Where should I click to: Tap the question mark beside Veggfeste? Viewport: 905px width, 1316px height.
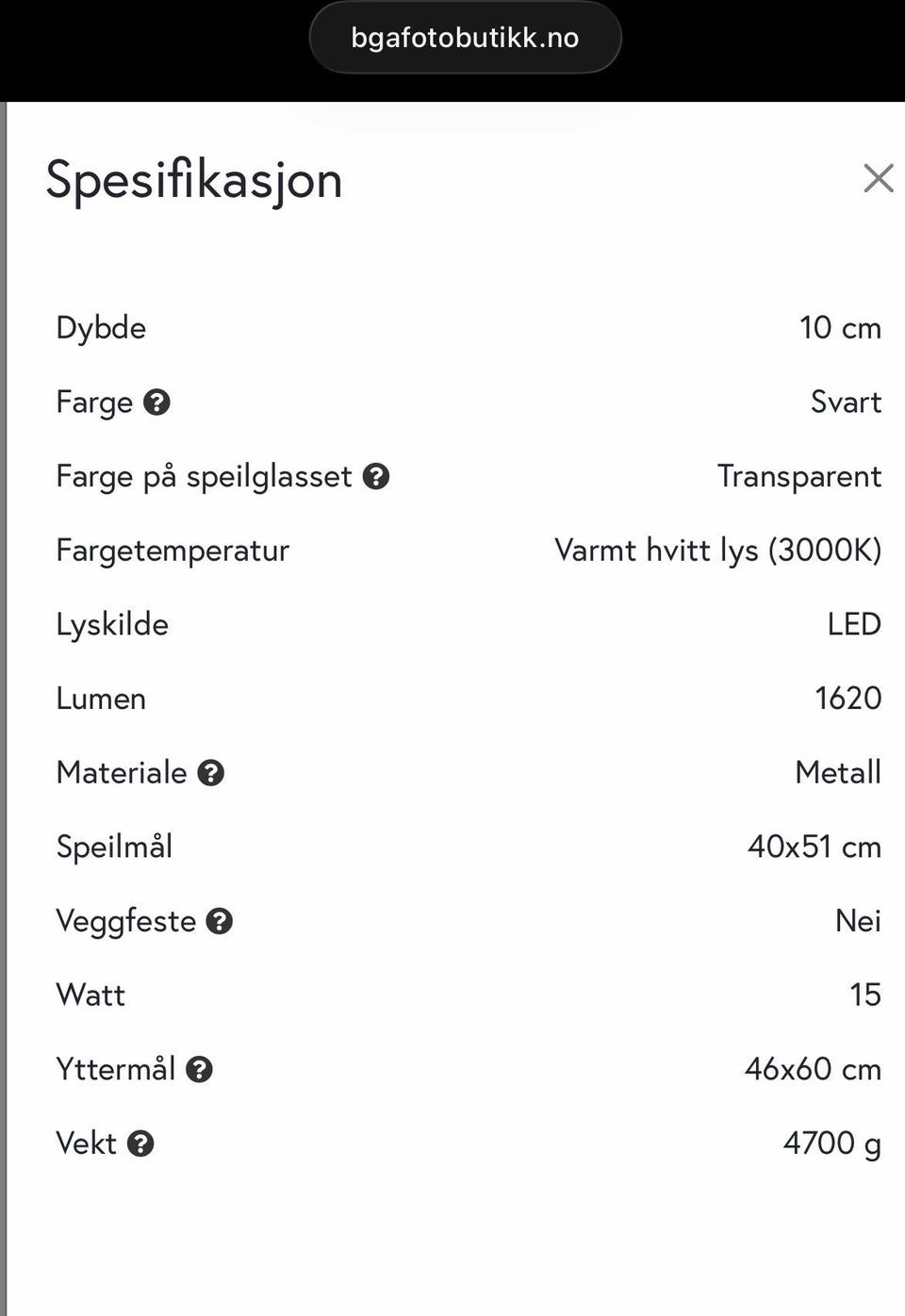coord(220,921)
